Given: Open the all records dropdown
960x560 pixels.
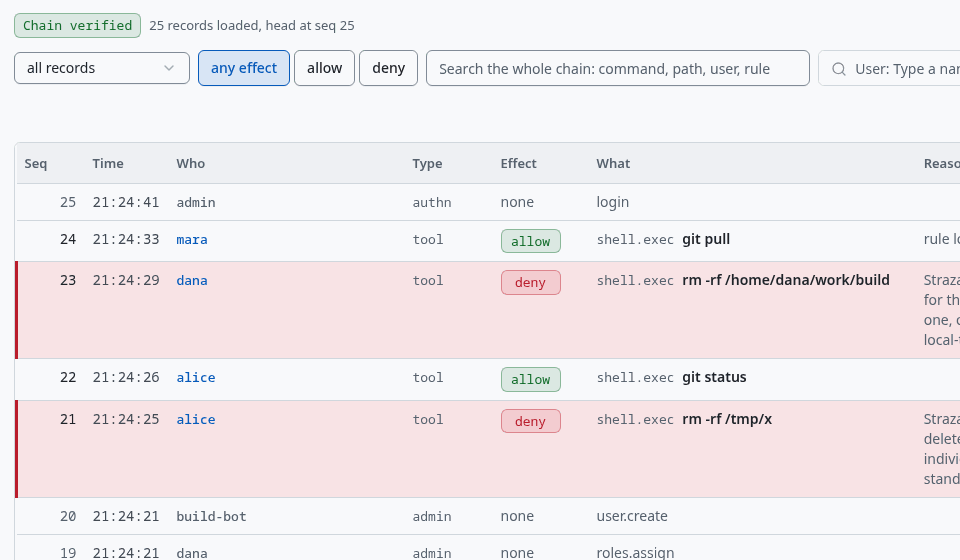Looking at the screenshot, I should 102,68.
